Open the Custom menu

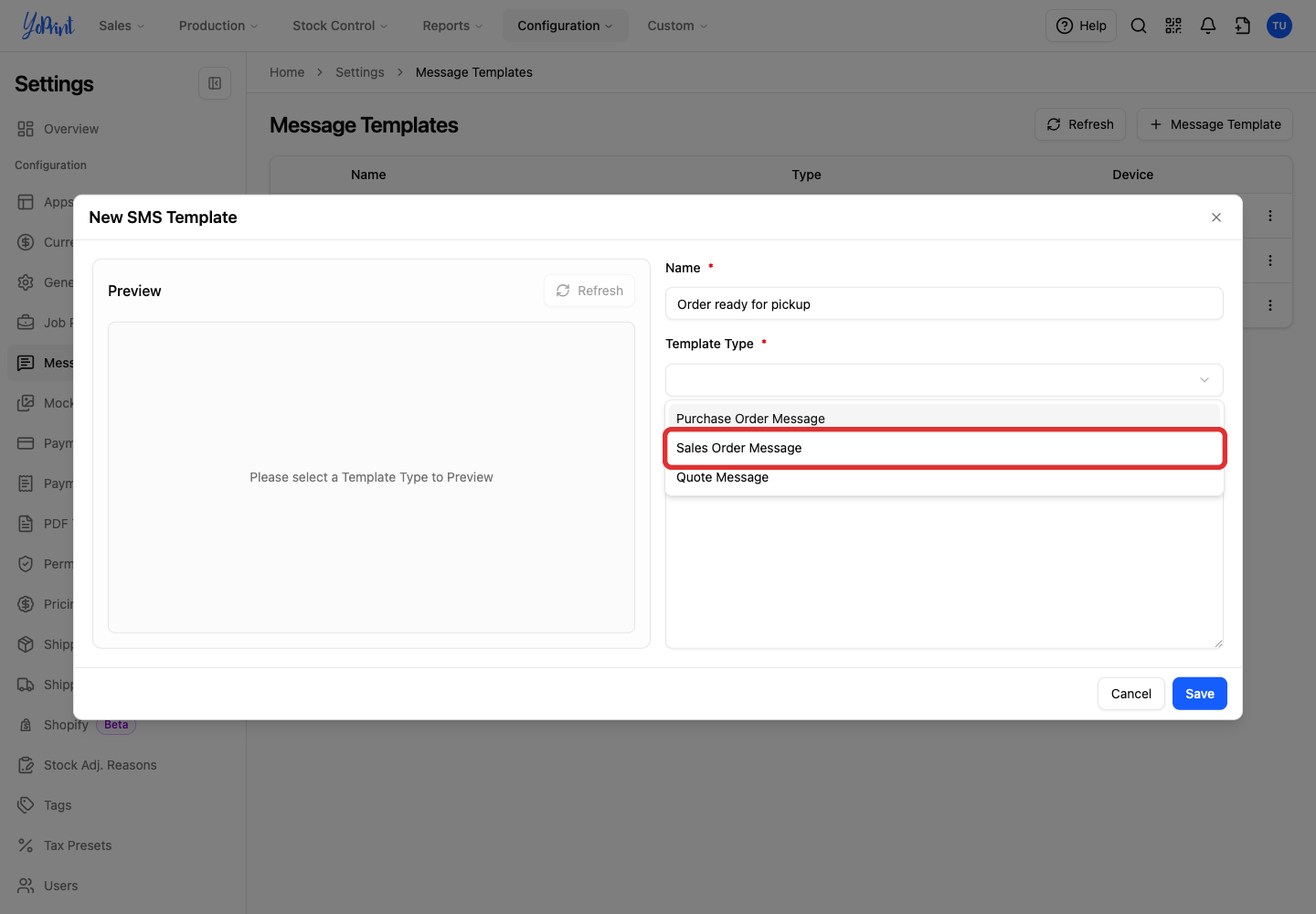(677, 26)
